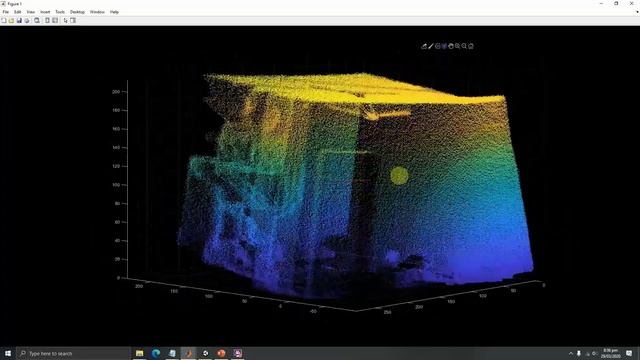This screenshot has width=640, height=360.
Task: Open File Explorer from the taskbar
Action: pos(140,353)
